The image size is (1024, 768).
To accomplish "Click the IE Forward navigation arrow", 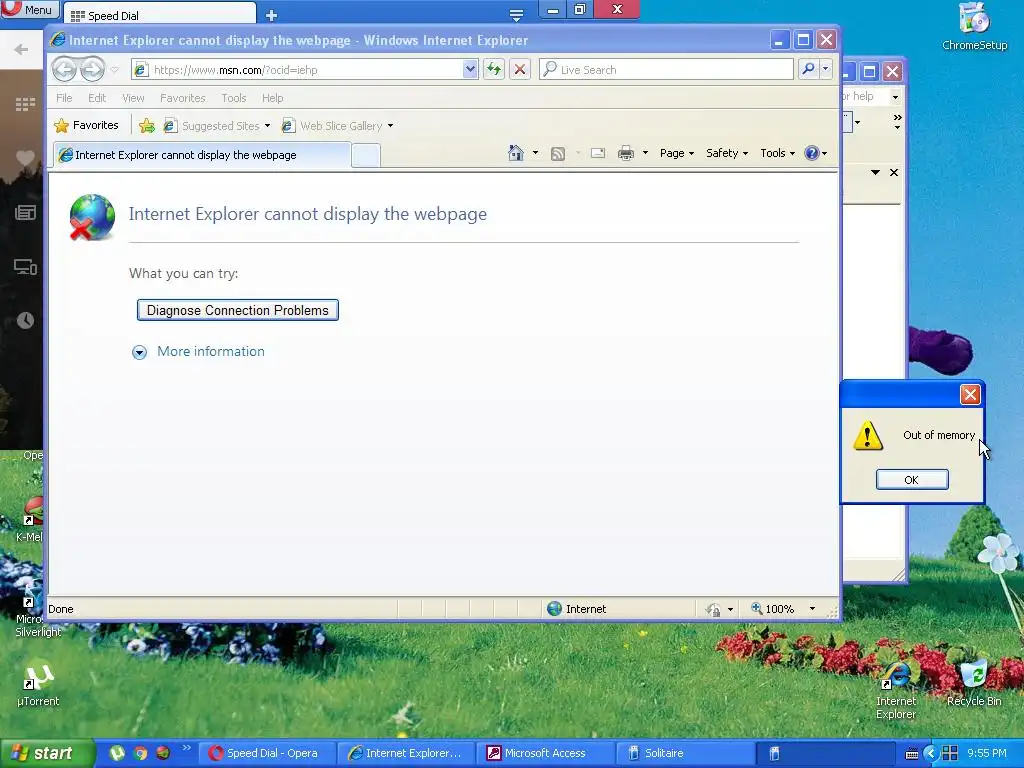I will point(92,69).
